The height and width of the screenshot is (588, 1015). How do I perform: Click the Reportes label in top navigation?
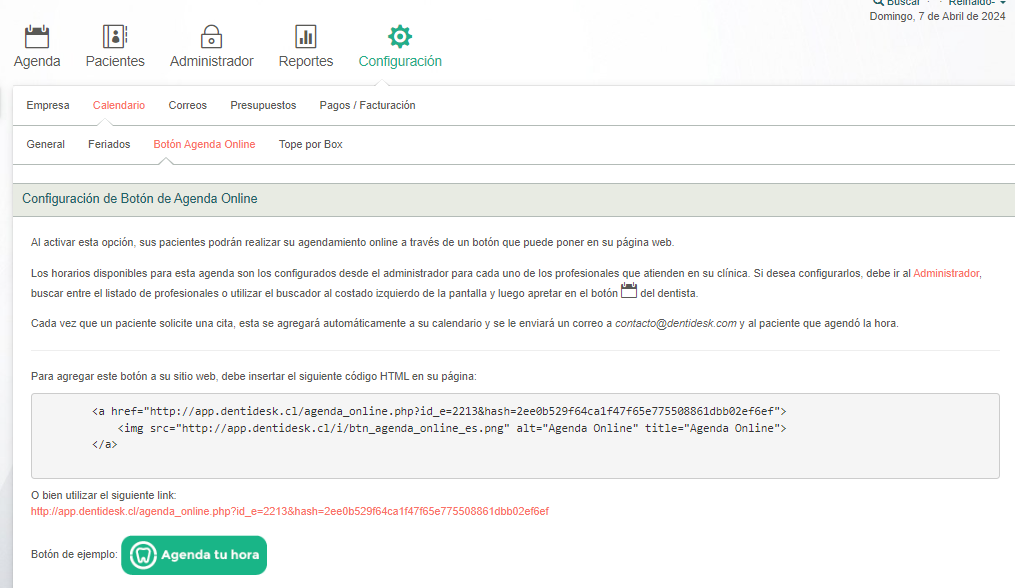pyautogui.click(x=306, y=61)
